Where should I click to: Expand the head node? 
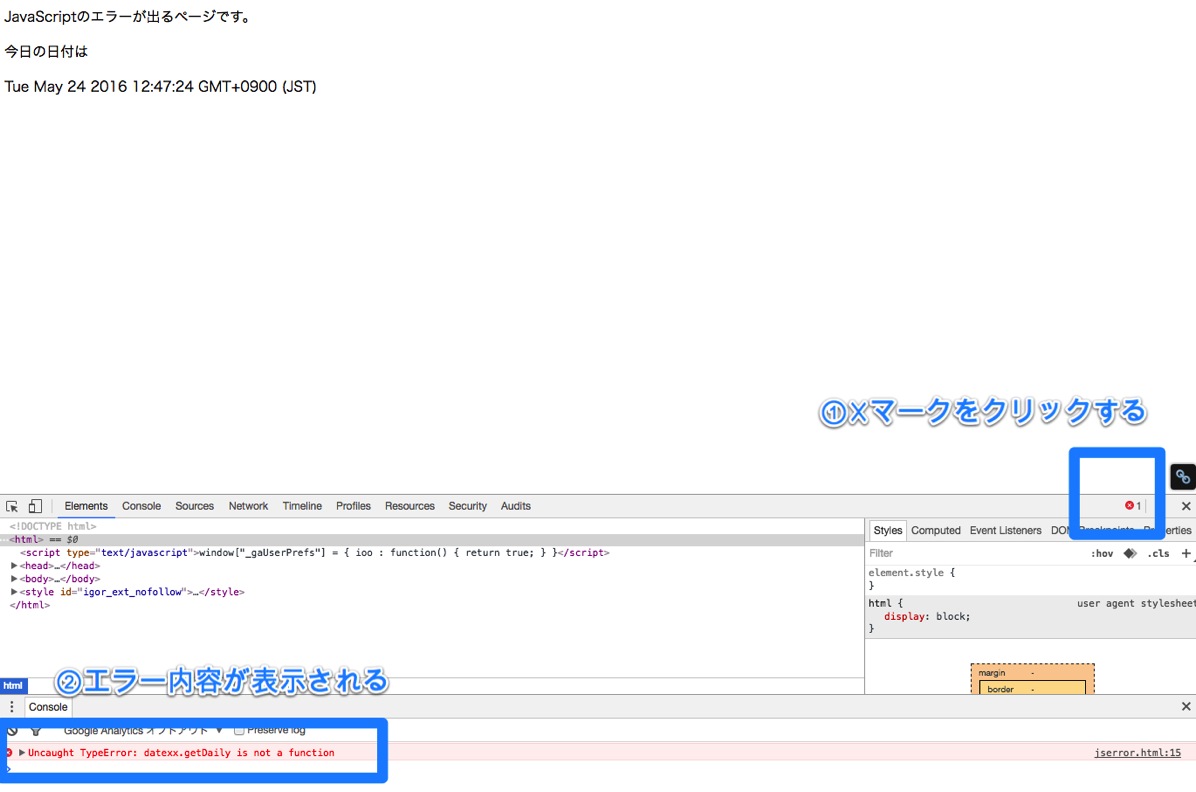coord(14,566)
